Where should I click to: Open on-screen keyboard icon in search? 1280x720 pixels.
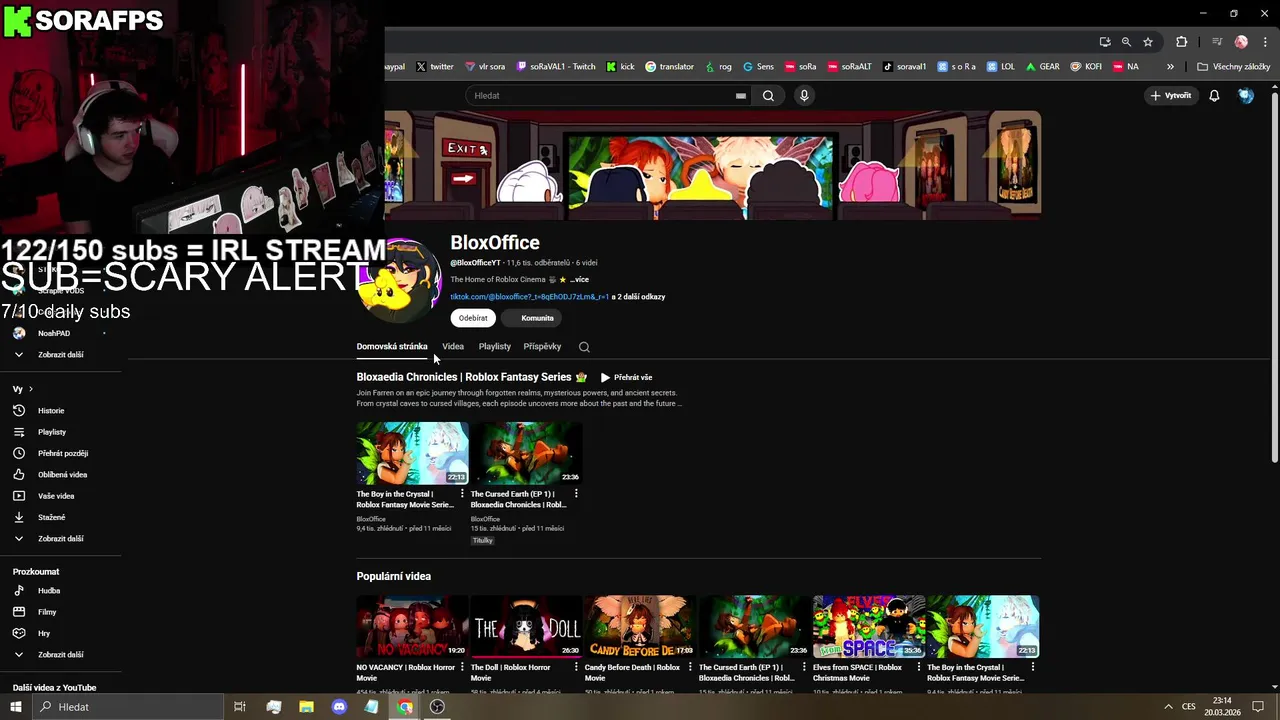point(741,96)
